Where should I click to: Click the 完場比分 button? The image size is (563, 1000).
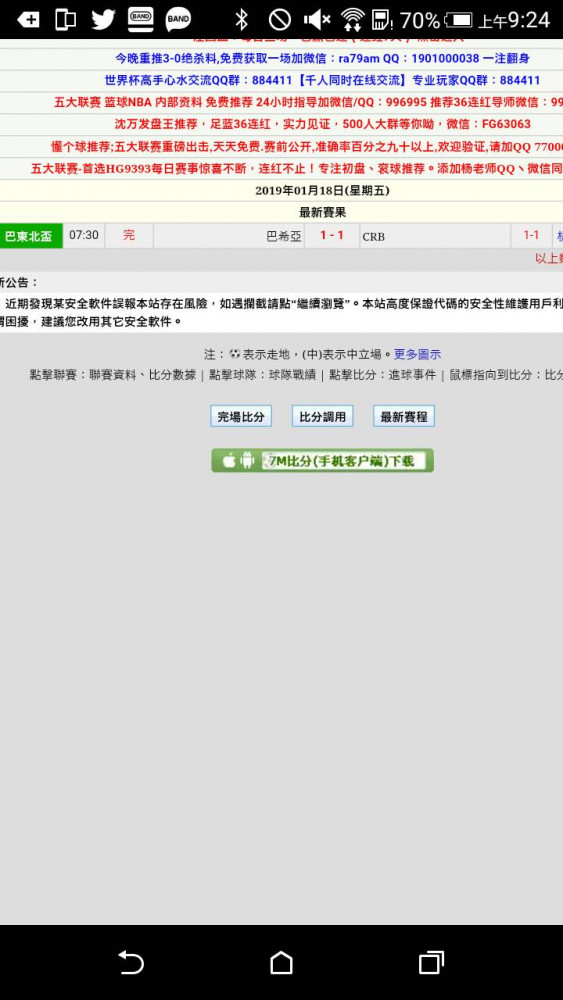[x=241, y=416]
